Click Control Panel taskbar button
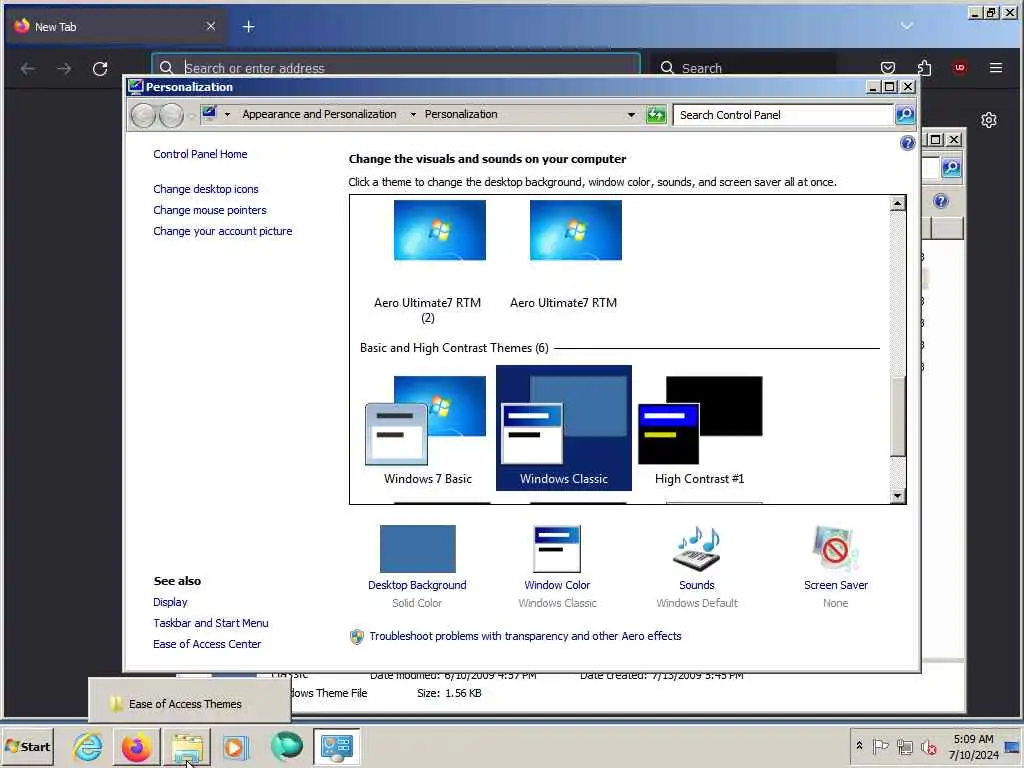 [x=336, y=746]
